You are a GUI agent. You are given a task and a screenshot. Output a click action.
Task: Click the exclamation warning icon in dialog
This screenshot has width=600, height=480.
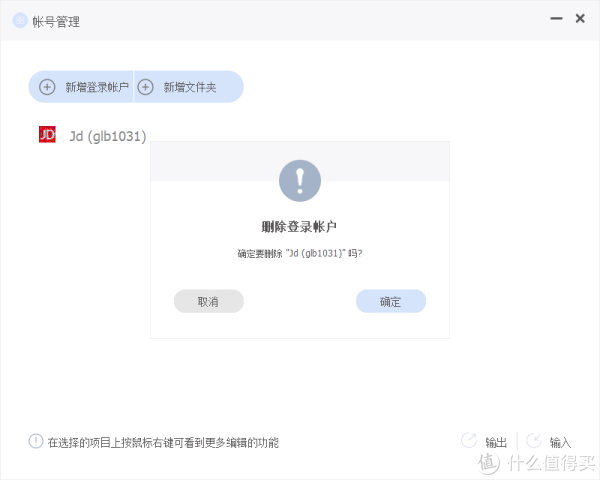pyautogui.click(x=300, y=181)
